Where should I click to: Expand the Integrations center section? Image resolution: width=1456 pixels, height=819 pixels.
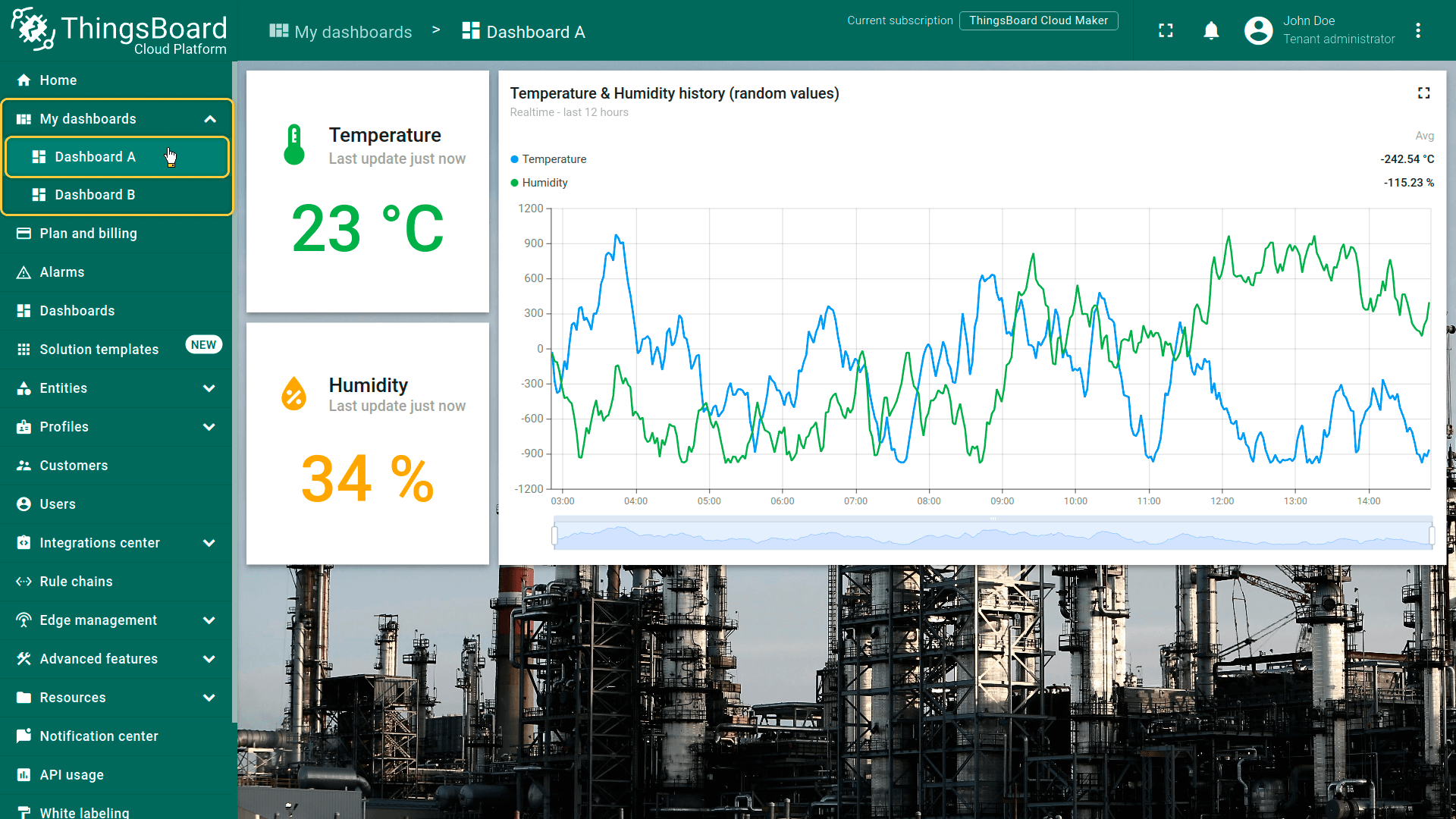point(209,543)
